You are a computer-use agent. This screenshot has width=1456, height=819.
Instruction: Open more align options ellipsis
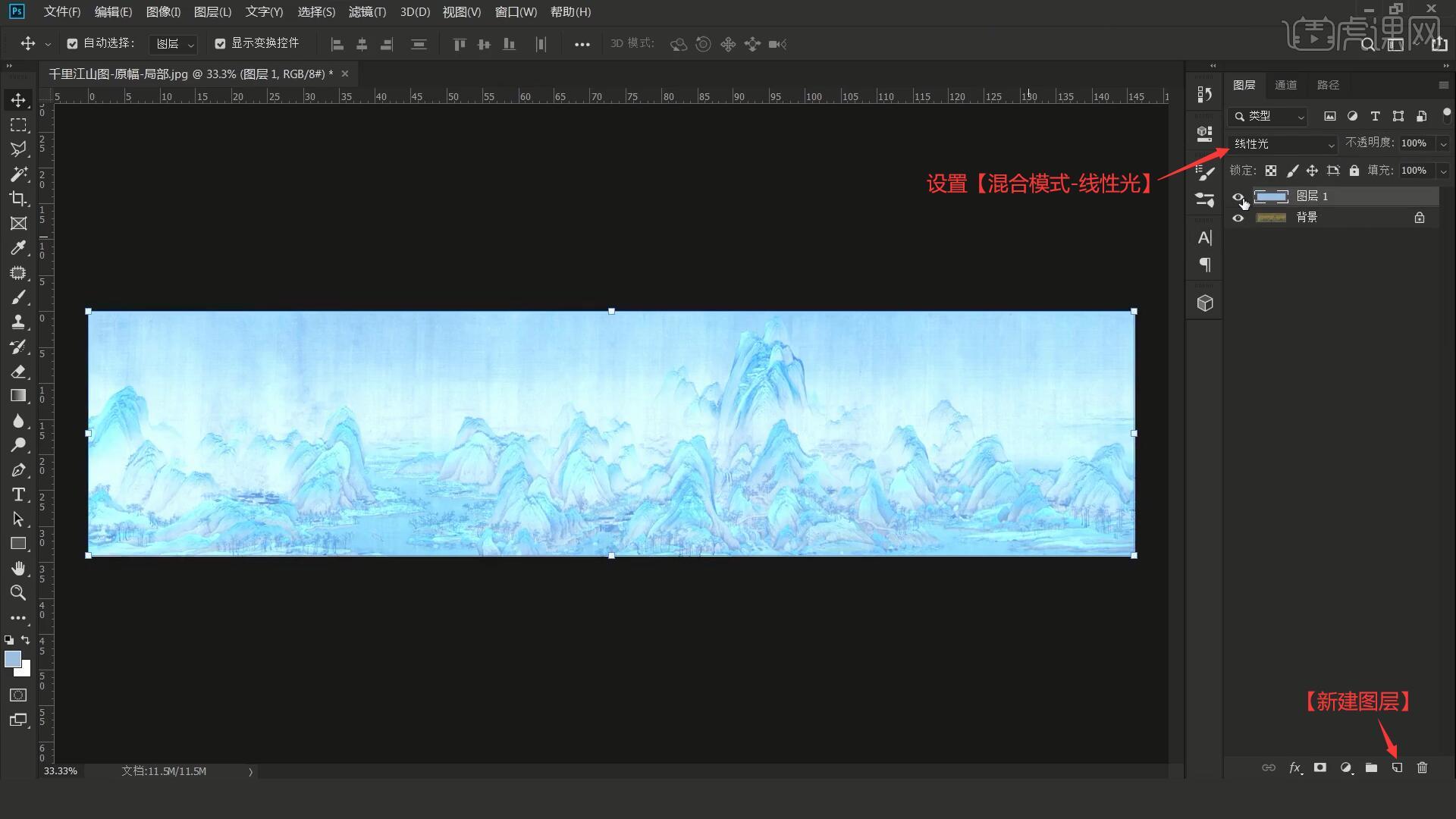(582, 44)
